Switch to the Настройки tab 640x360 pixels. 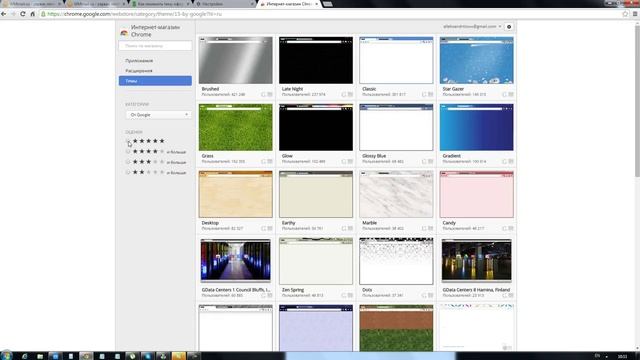[x=224, y=4]
